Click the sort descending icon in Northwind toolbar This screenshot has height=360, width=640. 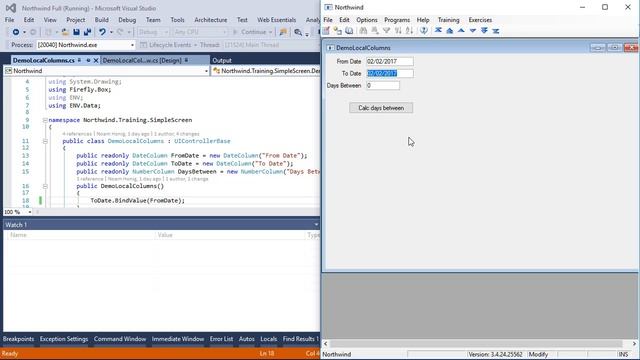point(409,31)
